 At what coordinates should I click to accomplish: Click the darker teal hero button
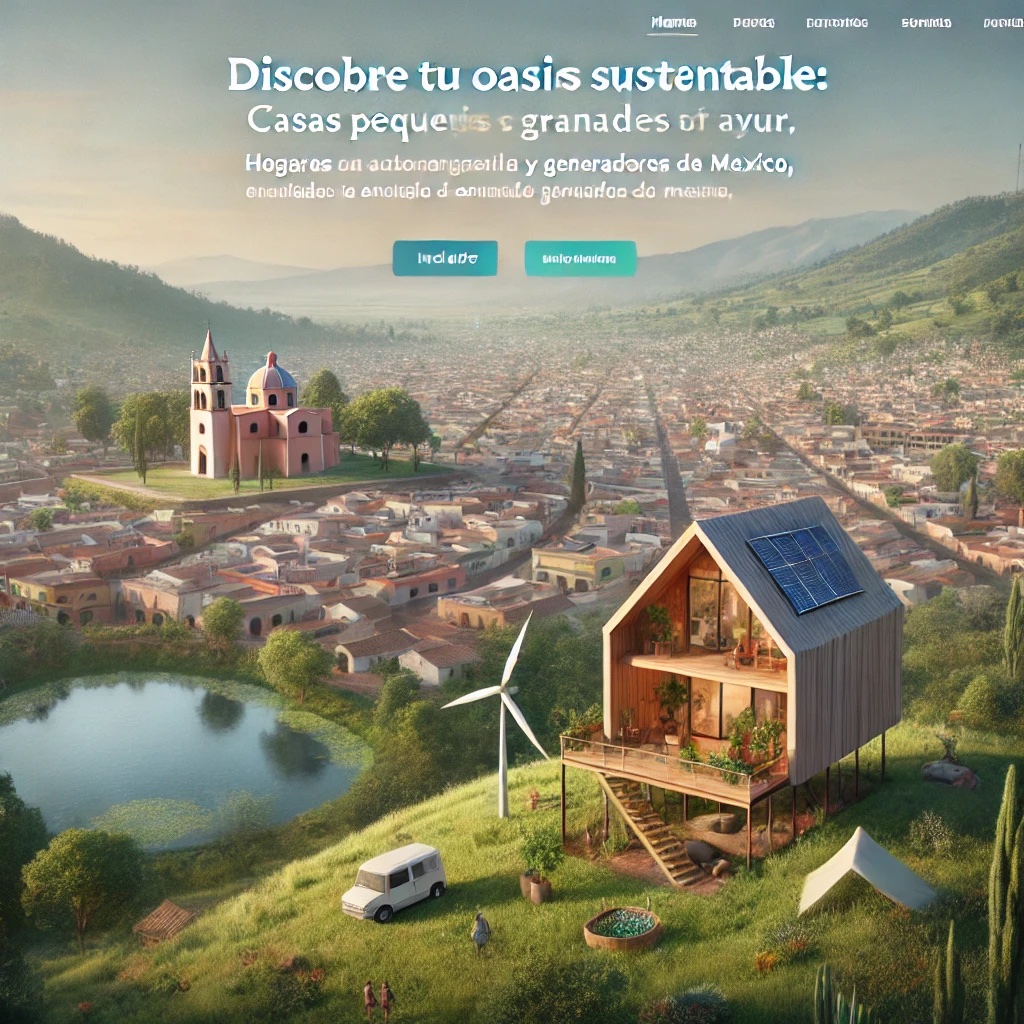(x=445, y=258)
